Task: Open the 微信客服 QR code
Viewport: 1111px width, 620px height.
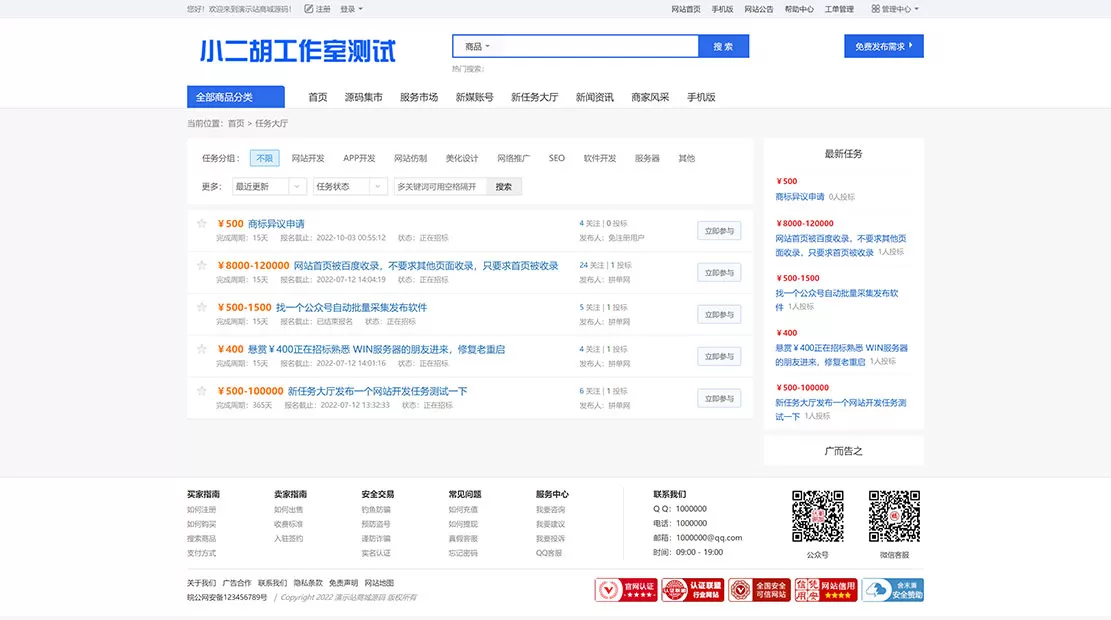Action: tap(894, 517)
